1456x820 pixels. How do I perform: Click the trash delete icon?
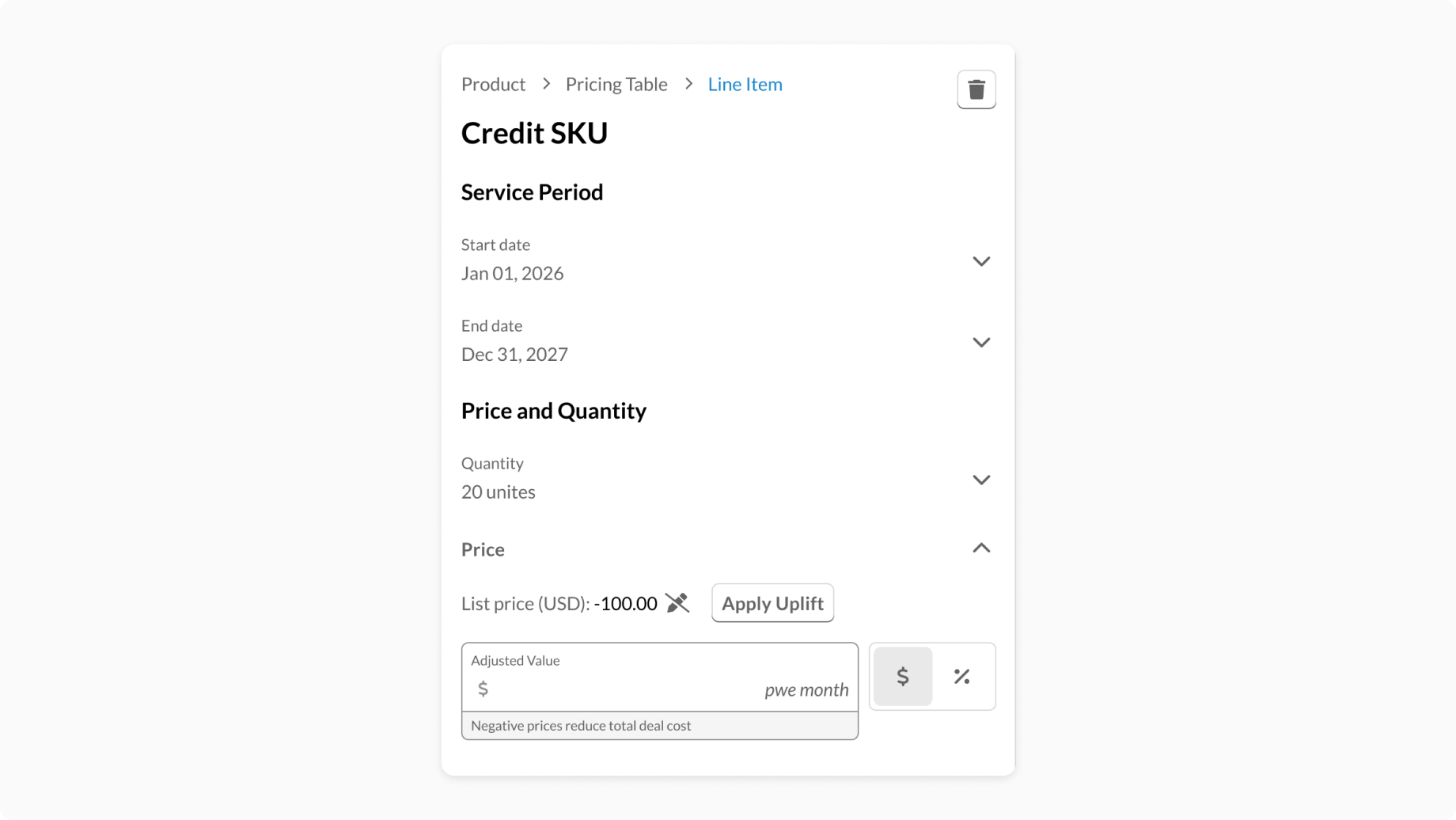click(976, 89)
